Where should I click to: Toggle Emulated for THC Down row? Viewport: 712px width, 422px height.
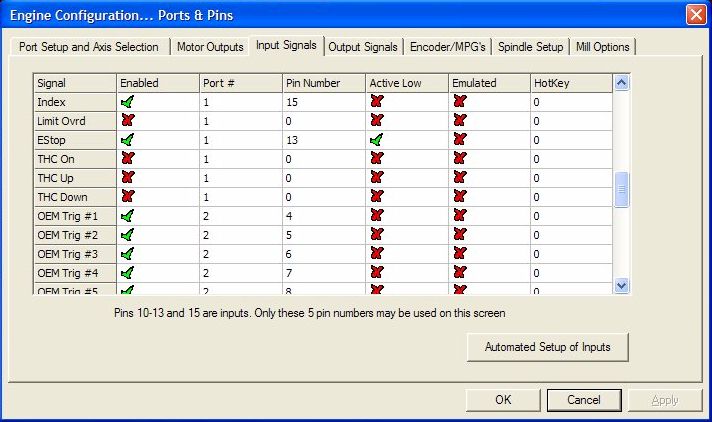coord(460,196)
